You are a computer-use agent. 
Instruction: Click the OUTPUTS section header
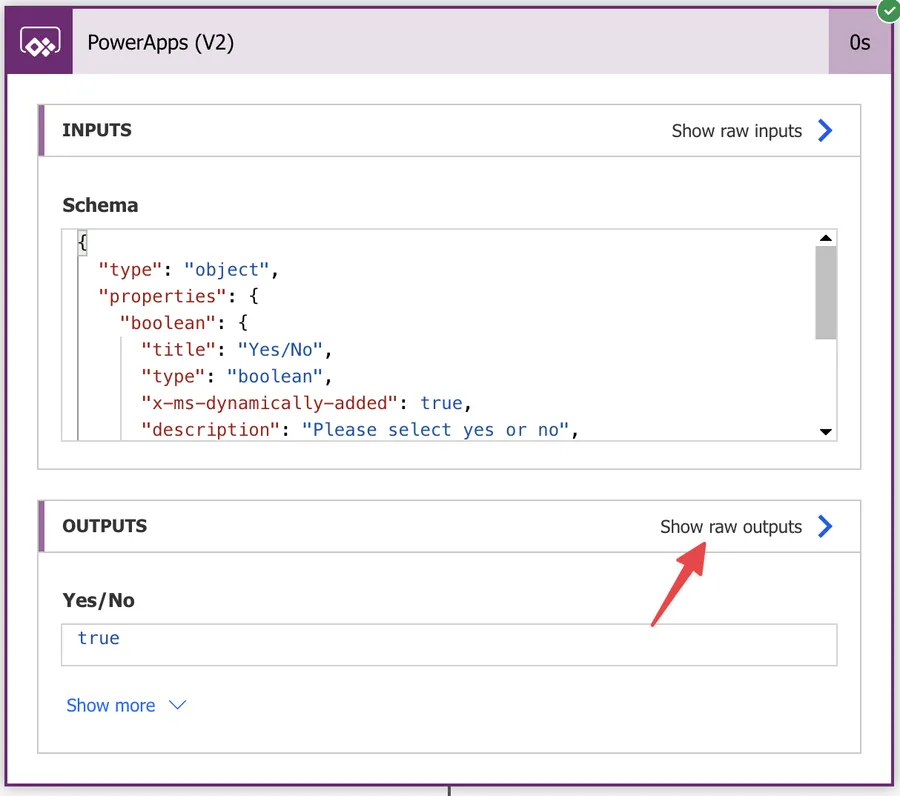(104, 526)
